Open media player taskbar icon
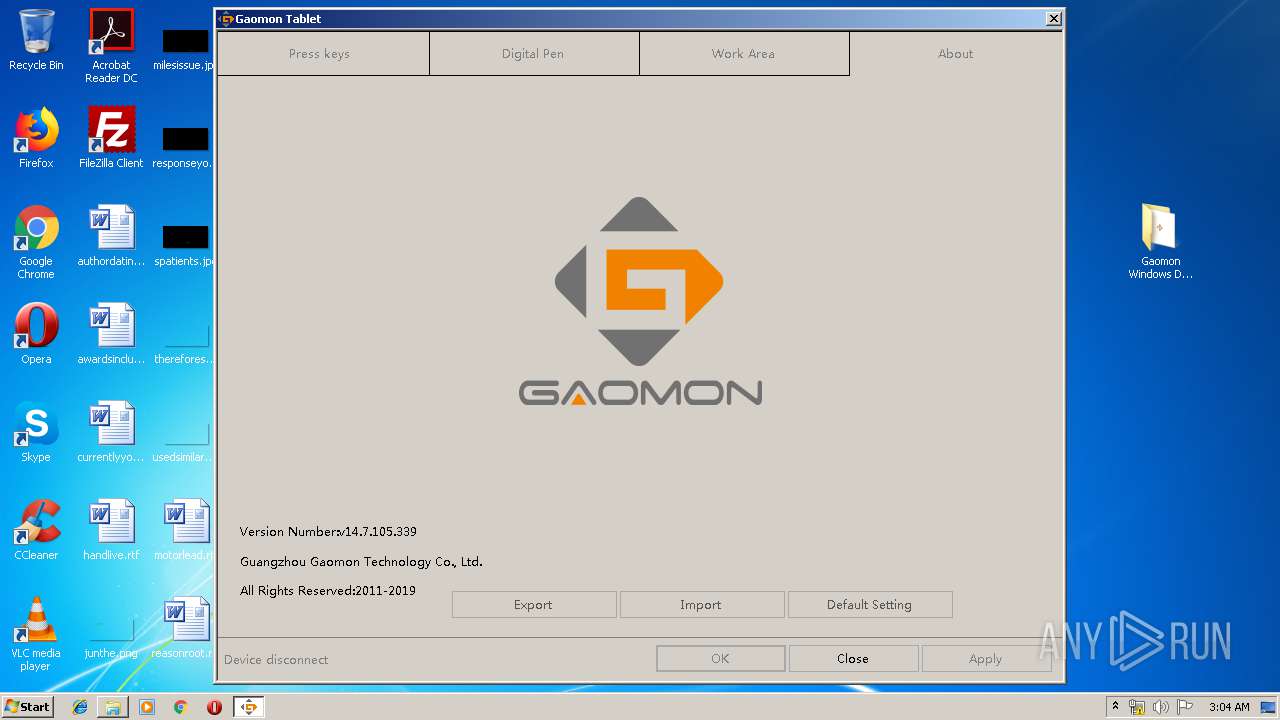This screenshot has height=720, width=1280. coord(147,707)
